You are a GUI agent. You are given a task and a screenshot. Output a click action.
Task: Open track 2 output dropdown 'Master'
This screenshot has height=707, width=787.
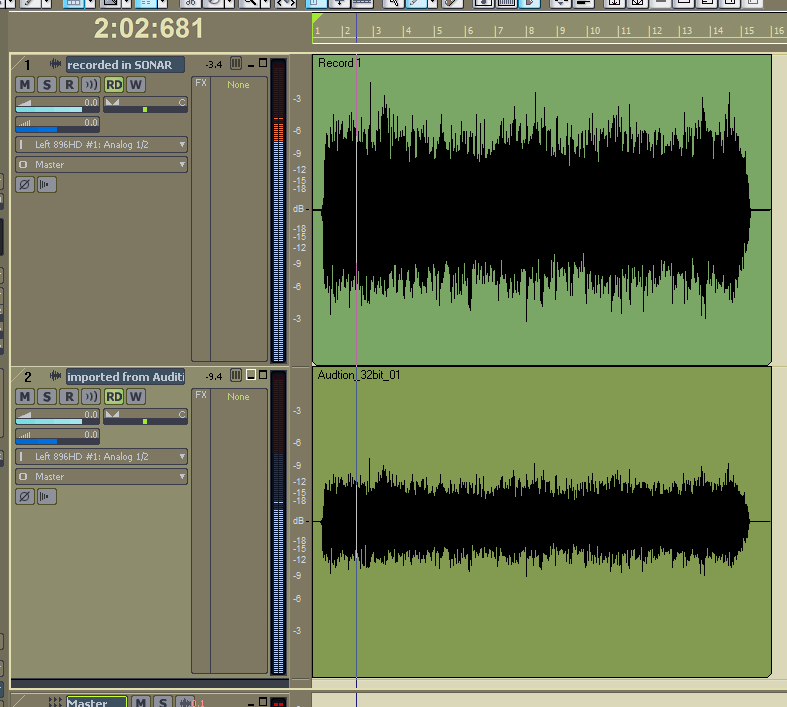click(102, 476)
